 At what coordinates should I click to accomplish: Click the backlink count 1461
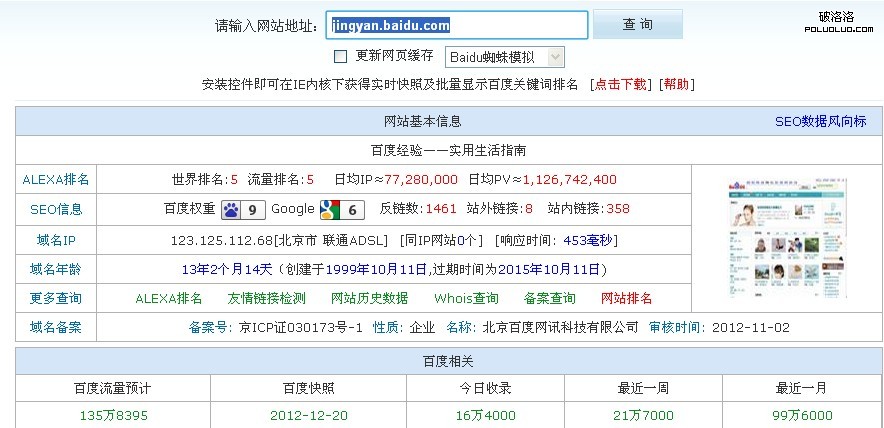(441, 209)
